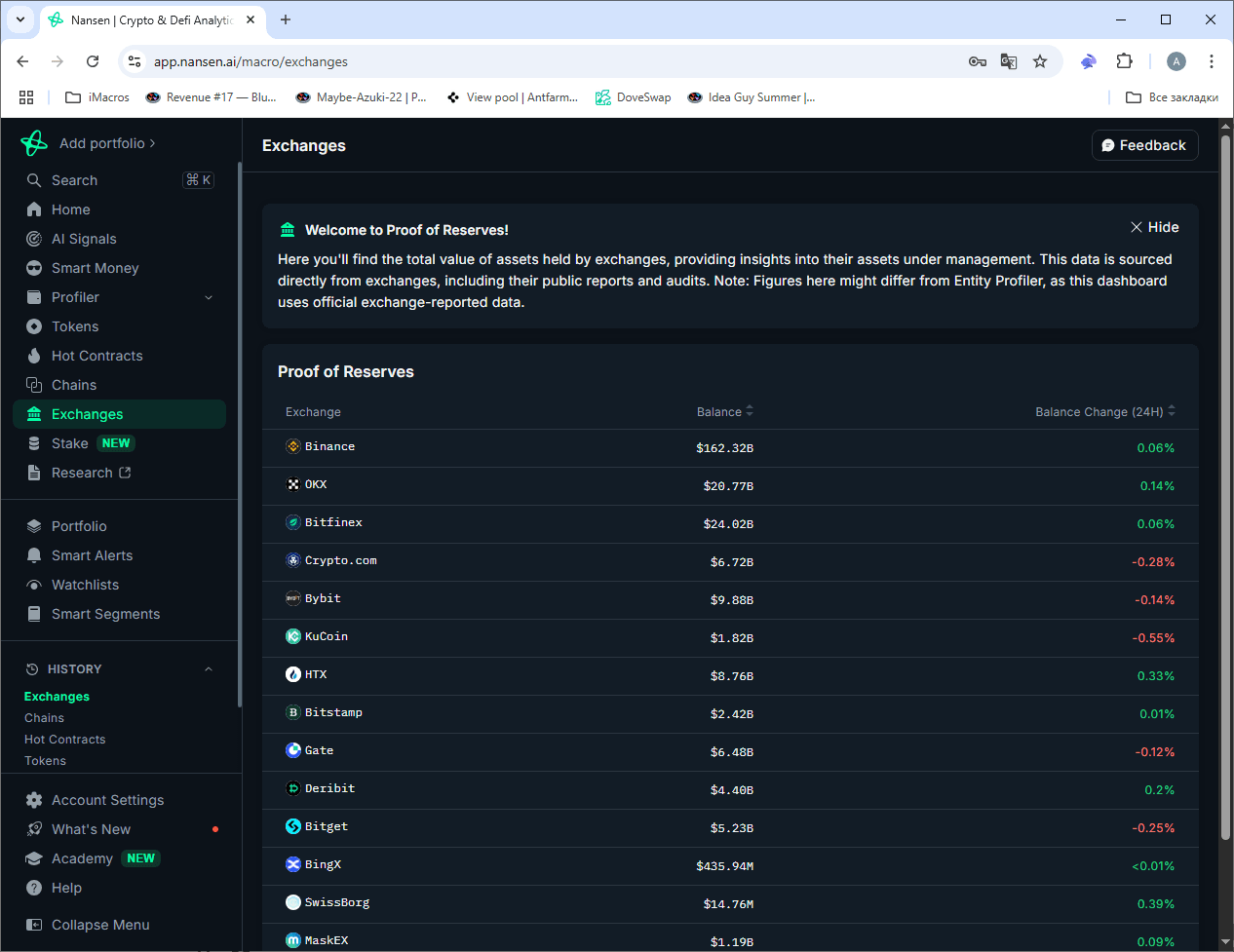Open a new browser tab
Viewport: 1234px width, 952px height.
pyautogui.click(x=286, y=19)
